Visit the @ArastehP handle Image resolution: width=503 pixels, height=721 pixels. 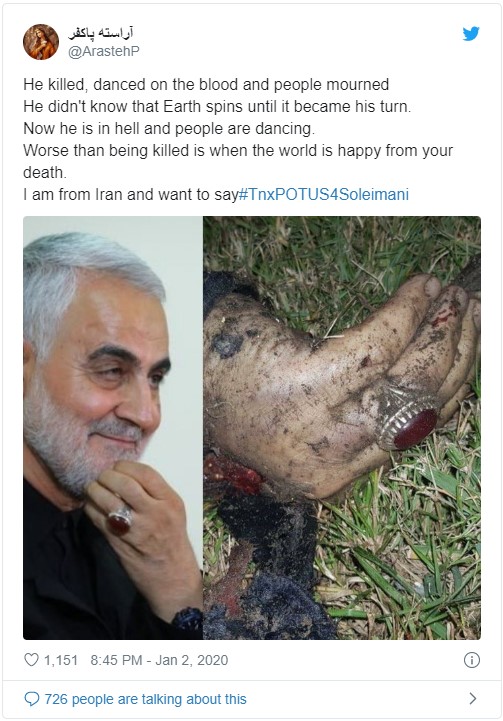pyautogui.click(x=103, y=51)
